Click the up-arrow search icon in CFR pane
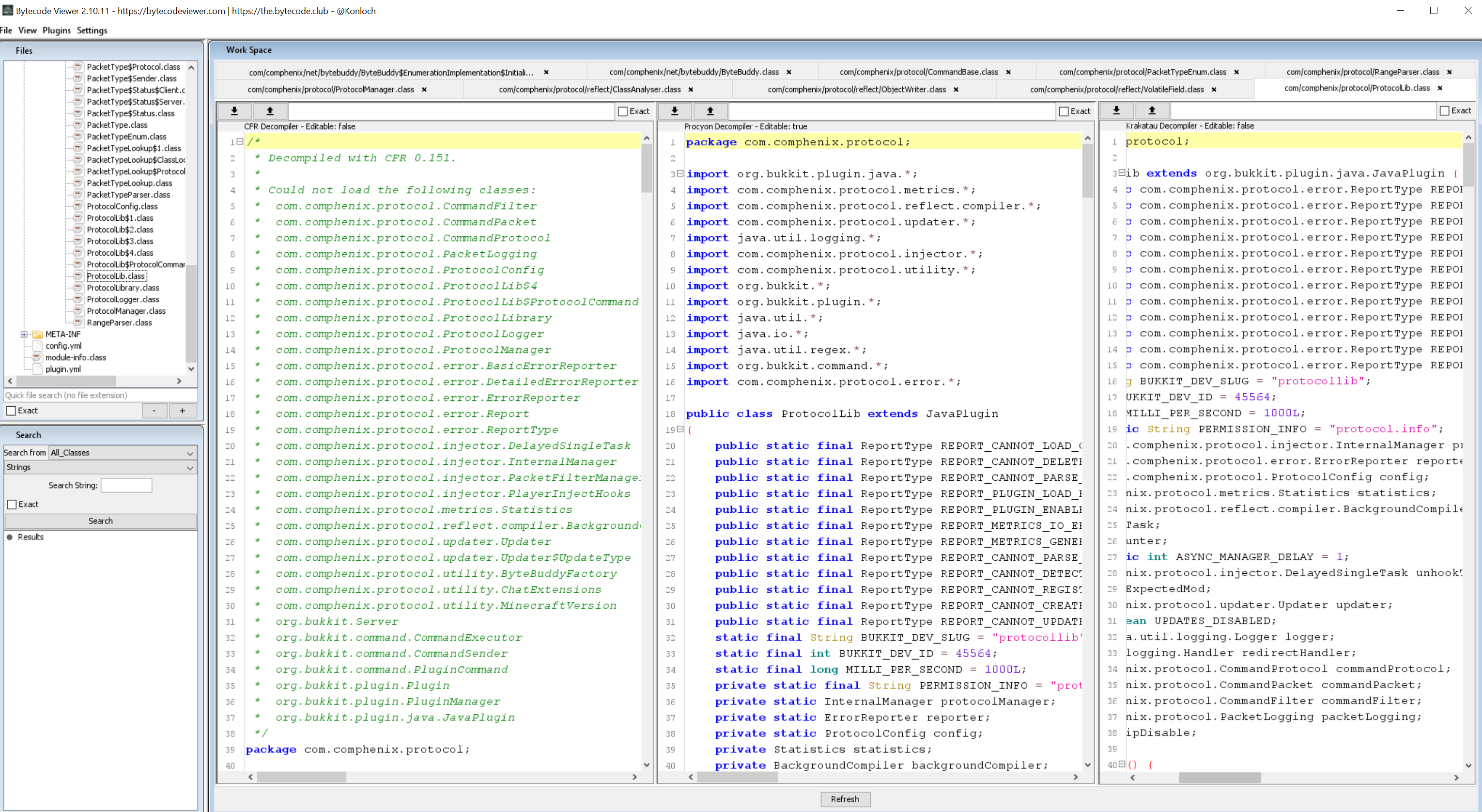The height and width of the screenshot is (812, 1482). tap(270, 111)
